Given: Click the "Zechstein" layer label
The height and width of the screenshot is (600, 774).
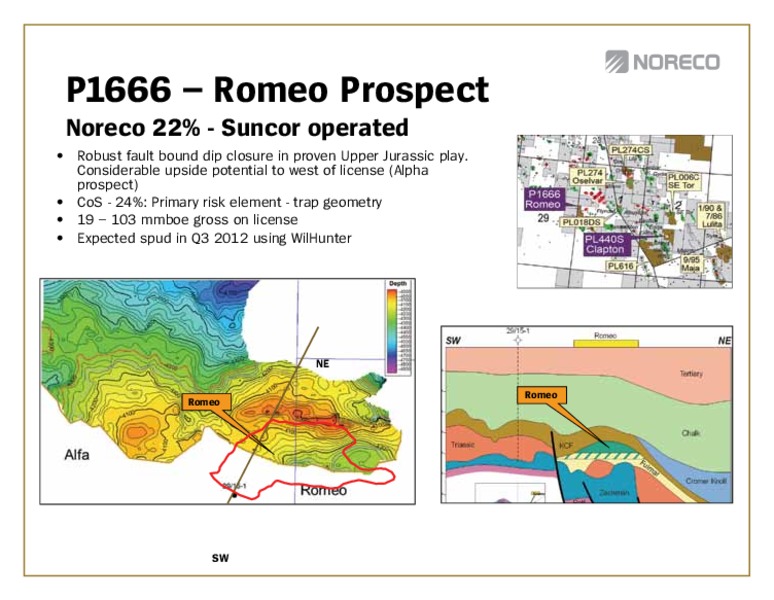Looking at the screenshot, I should [614, 492].
